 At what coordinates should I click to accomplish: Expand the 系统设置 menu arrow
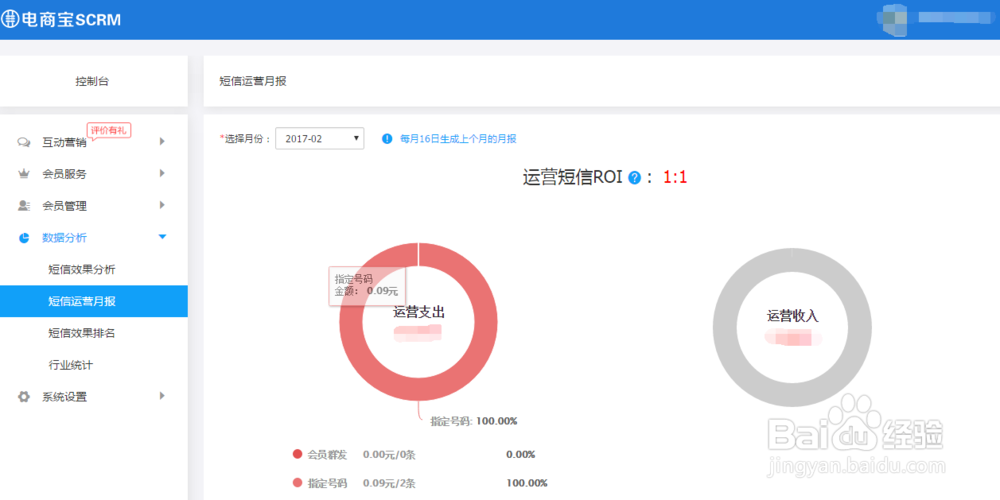click(x=162, y=396)
